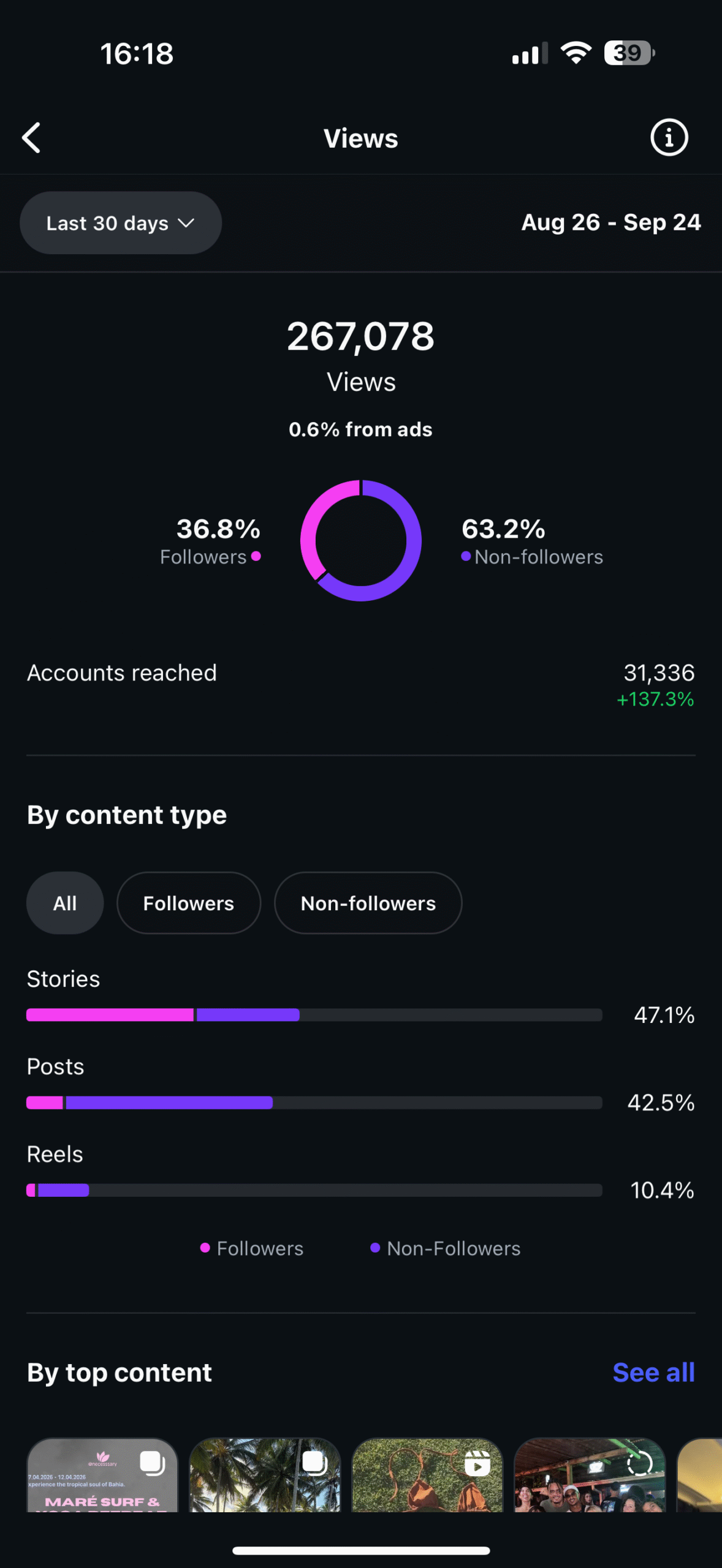Tap the Wi-Fi status icon
This screenshot has height=1568, width=722.
tap(576, 53)
